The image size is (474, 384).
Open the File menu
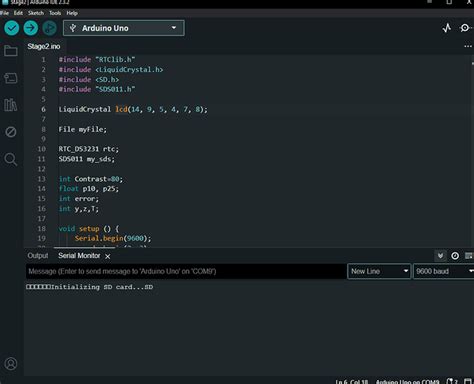(x=4, y=13)
